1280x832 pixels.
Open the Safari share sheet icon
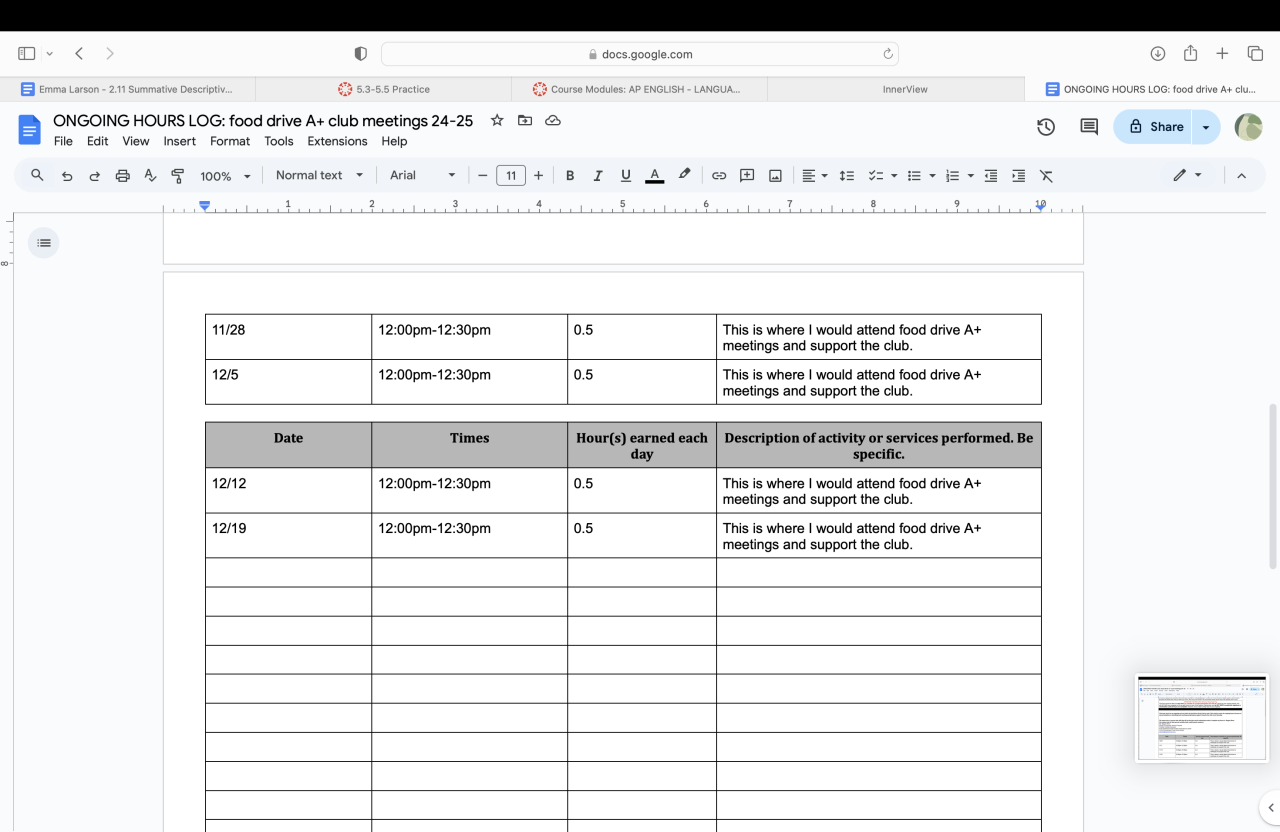pos(1190,53)
